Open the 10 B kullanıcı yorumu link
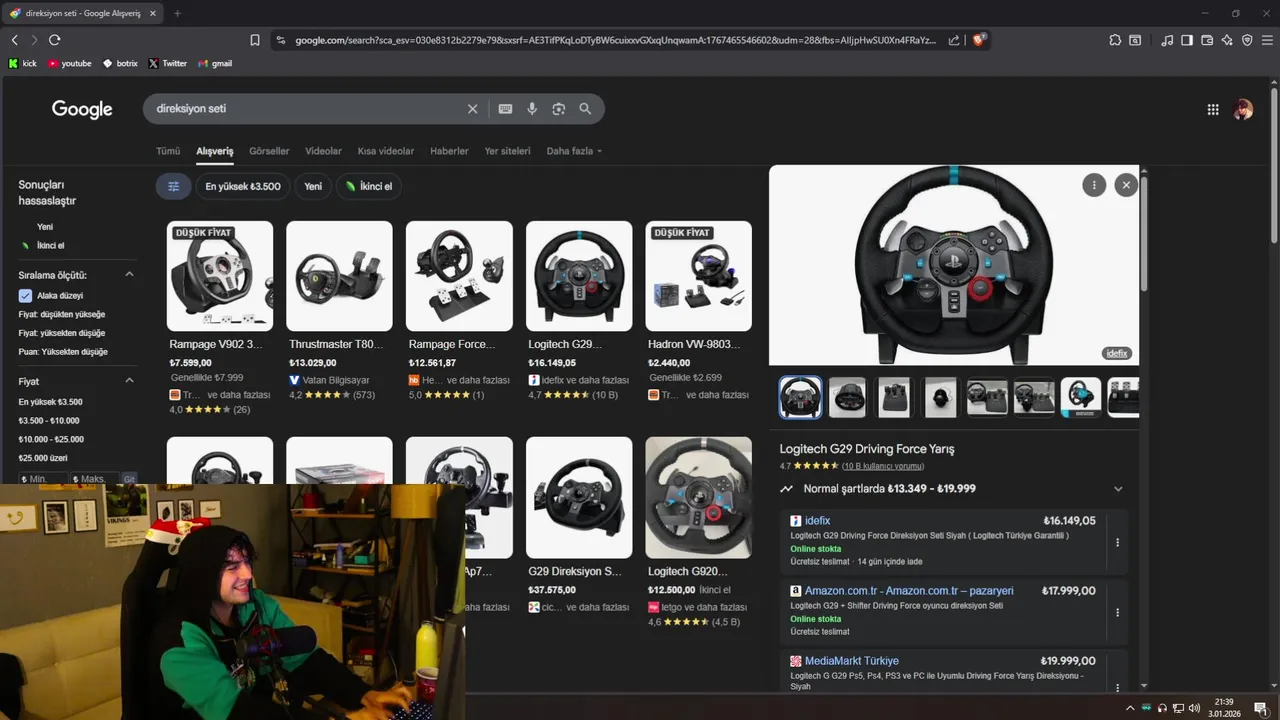1280x720 pixels. tap(883, 466)
